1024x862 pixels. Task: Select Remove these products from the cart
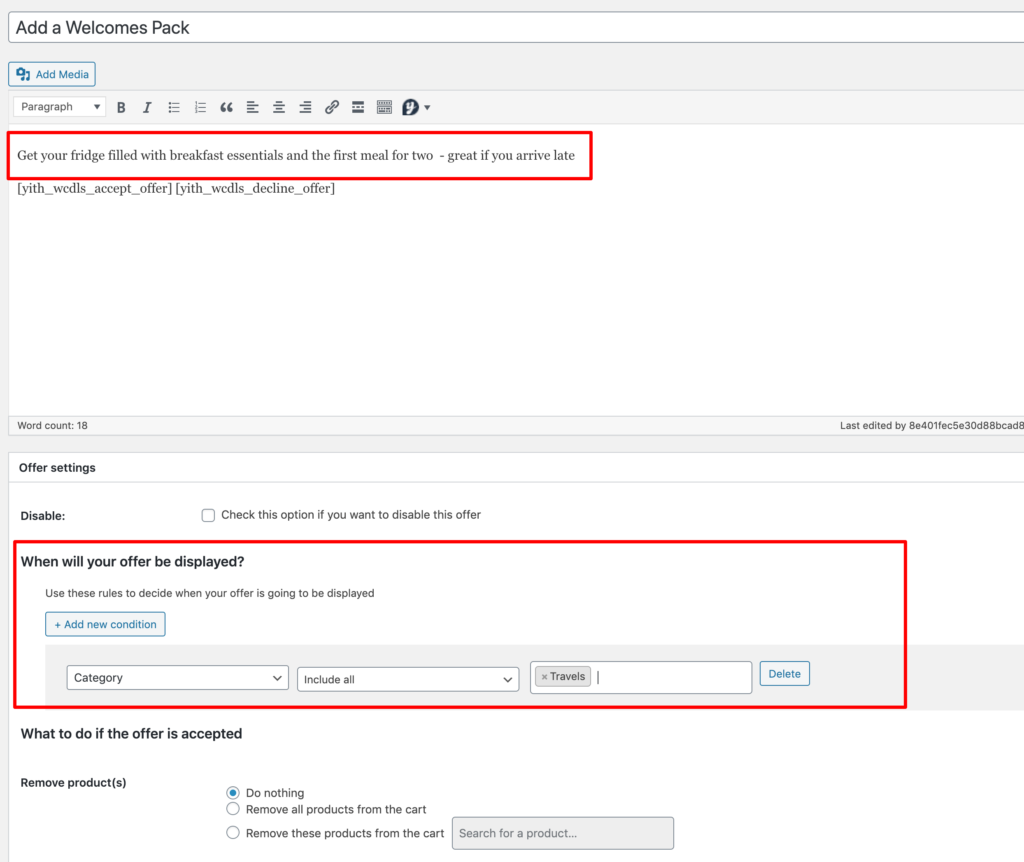pyautogui.click(x=232, y=833)
